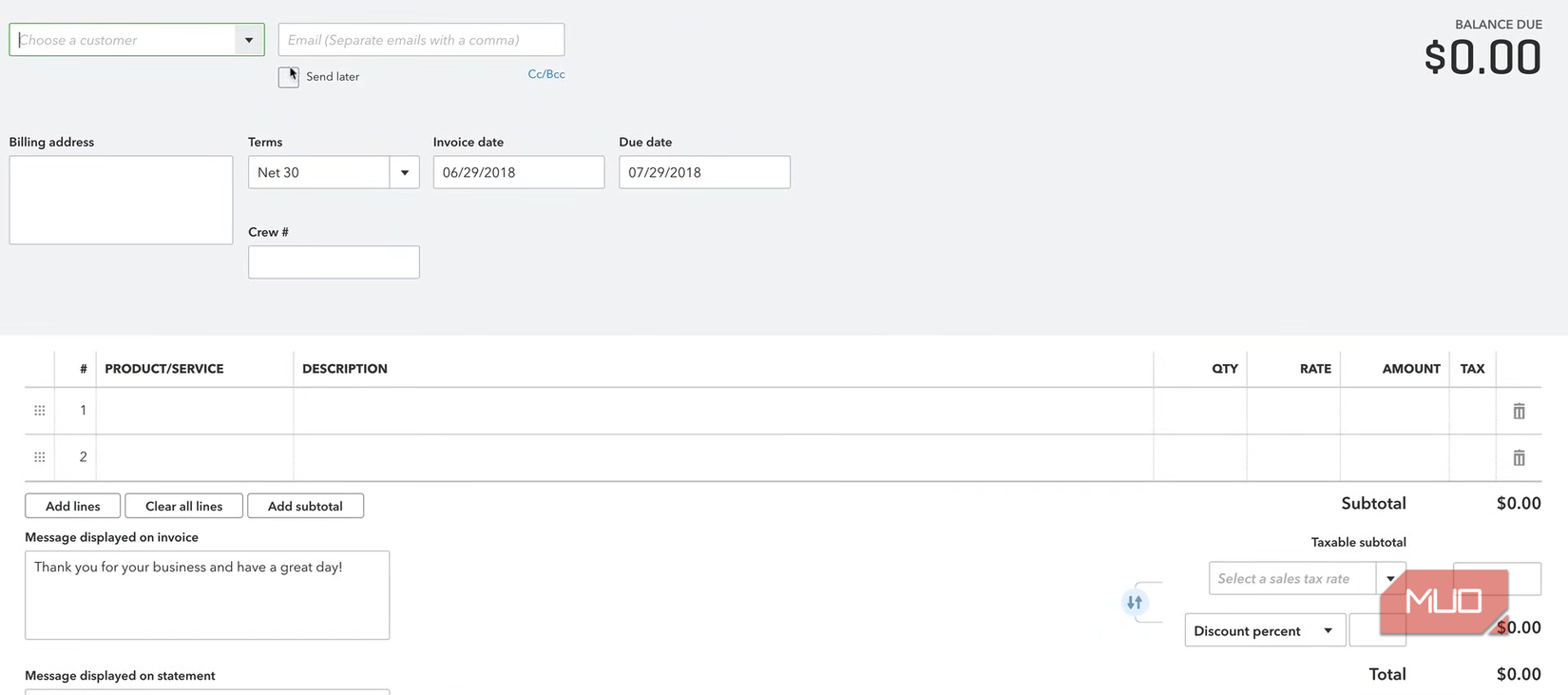Click the Rate cell in line 2
Screen dimensions: 1568x695
[1293, 457]
